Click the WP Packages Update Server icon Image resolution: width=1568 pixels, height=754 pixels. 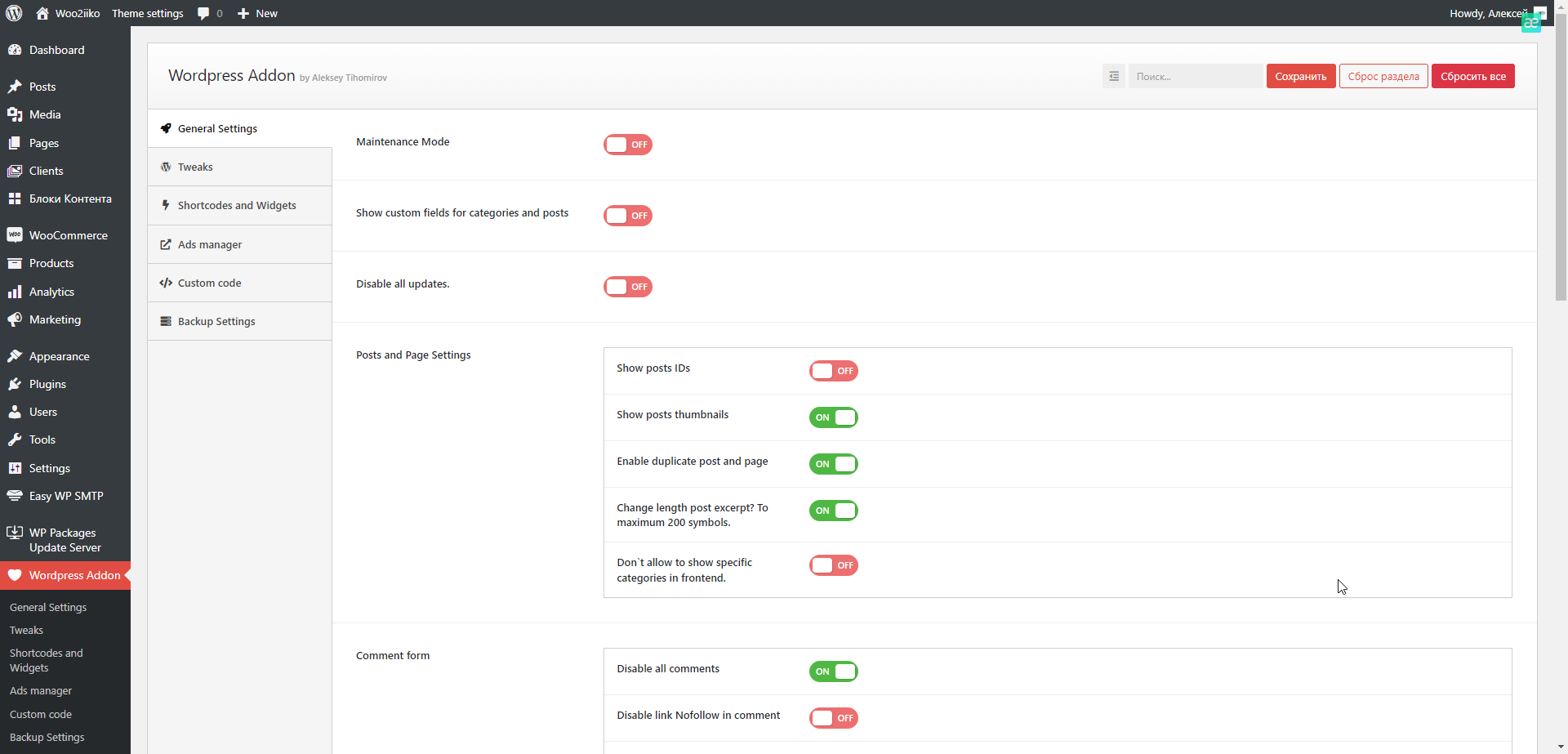(x=15, y=533)
